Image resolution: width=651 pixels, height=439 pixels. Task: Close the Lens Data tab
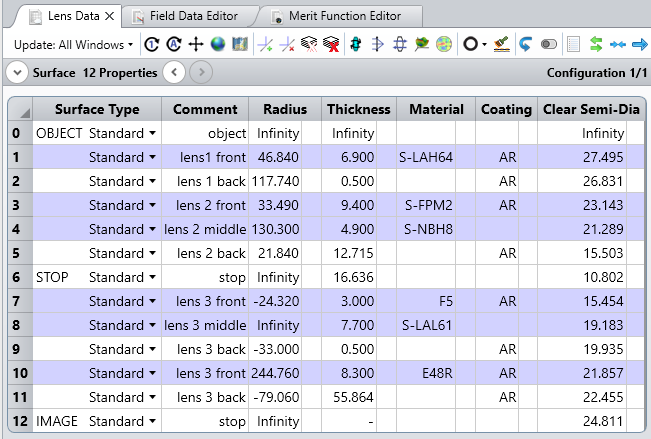pyautogui.click(x=109, y=16)
